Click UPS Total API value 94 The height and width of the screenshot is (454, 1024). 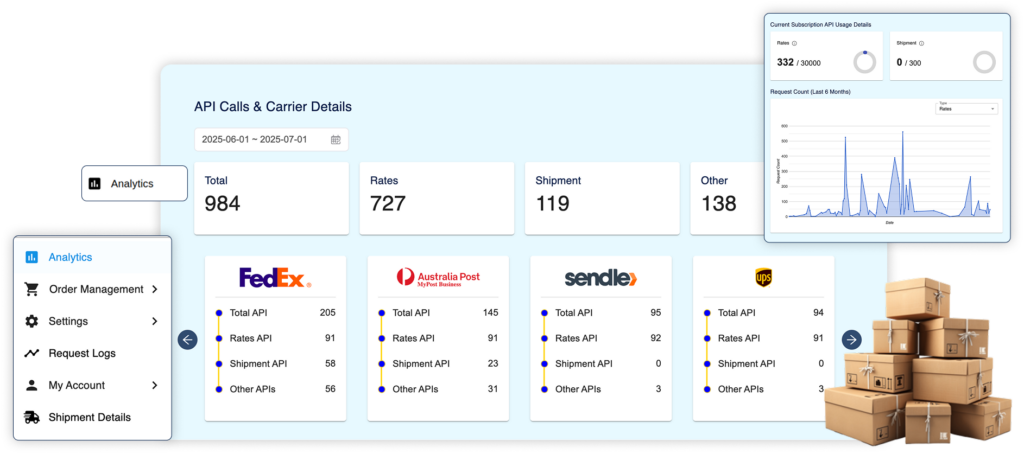coord(818,313)
